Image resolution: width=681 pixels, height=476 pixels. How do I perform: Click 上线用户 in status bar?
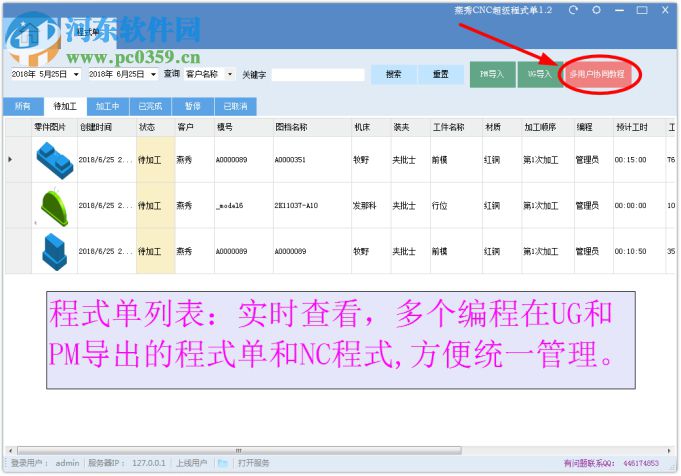coord(192,463)
